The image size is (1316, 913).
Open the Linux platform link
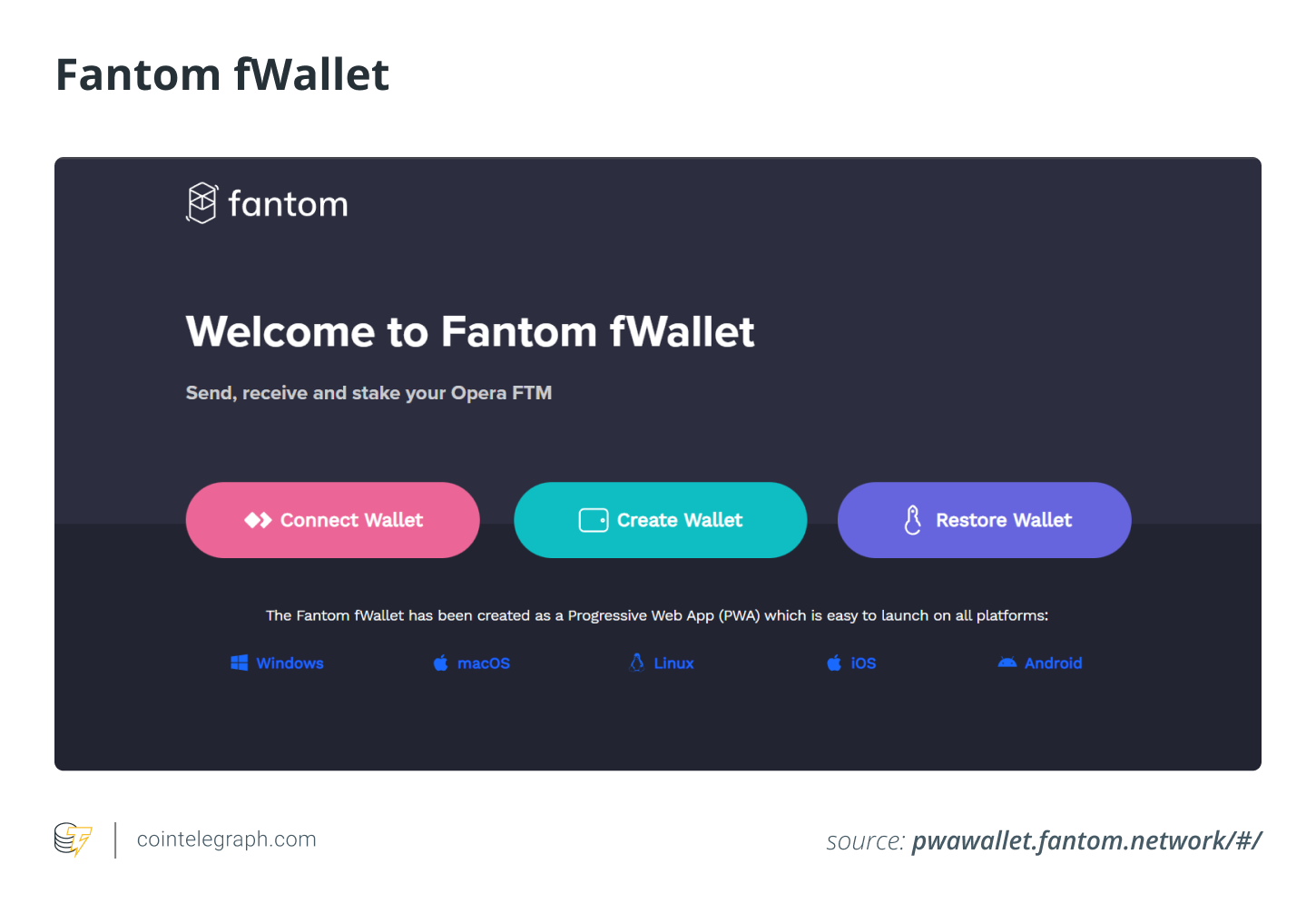[x=673, y=663]
